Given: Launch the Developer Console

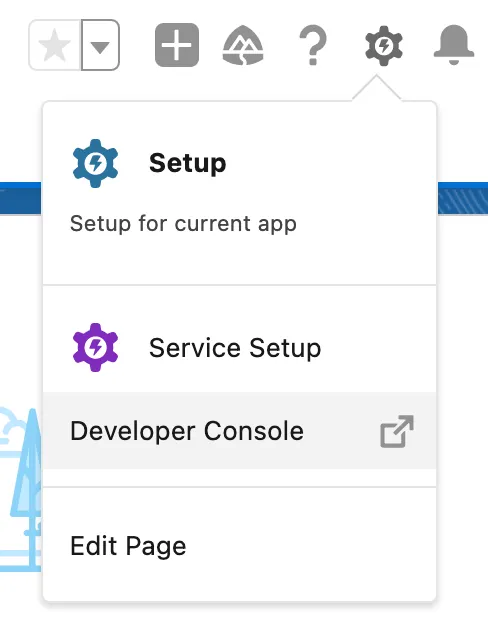Looking at the screenshot, I should (x=239, y=431).
